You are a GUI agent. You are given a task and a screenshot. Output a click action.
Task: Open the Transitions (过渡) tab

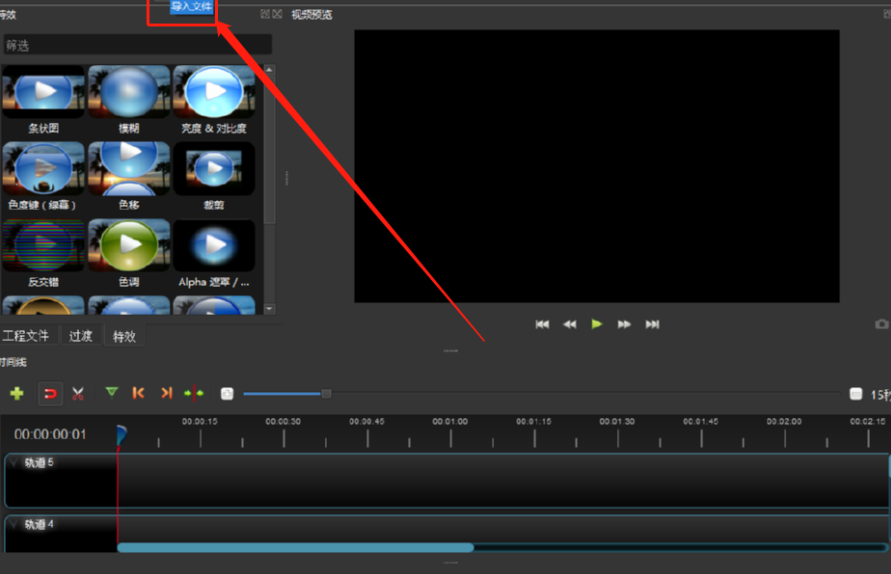[x=81, y=336]
